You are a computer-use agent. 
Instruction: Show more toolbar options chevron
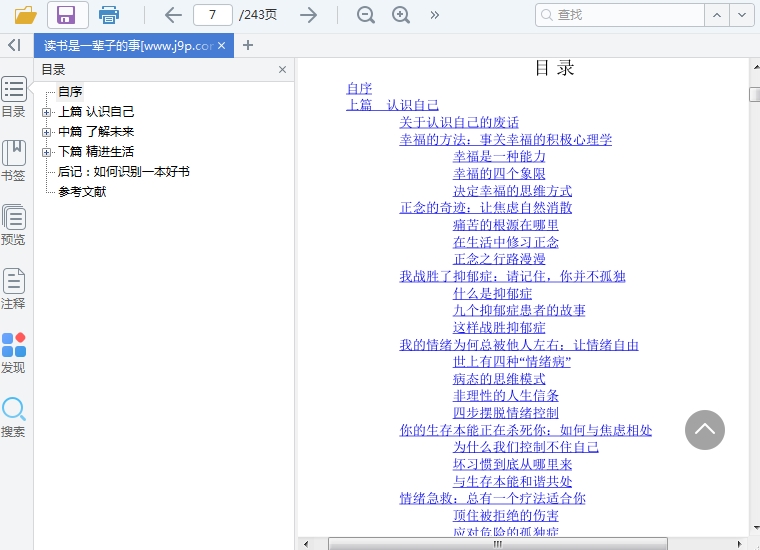tap(435, 15)
